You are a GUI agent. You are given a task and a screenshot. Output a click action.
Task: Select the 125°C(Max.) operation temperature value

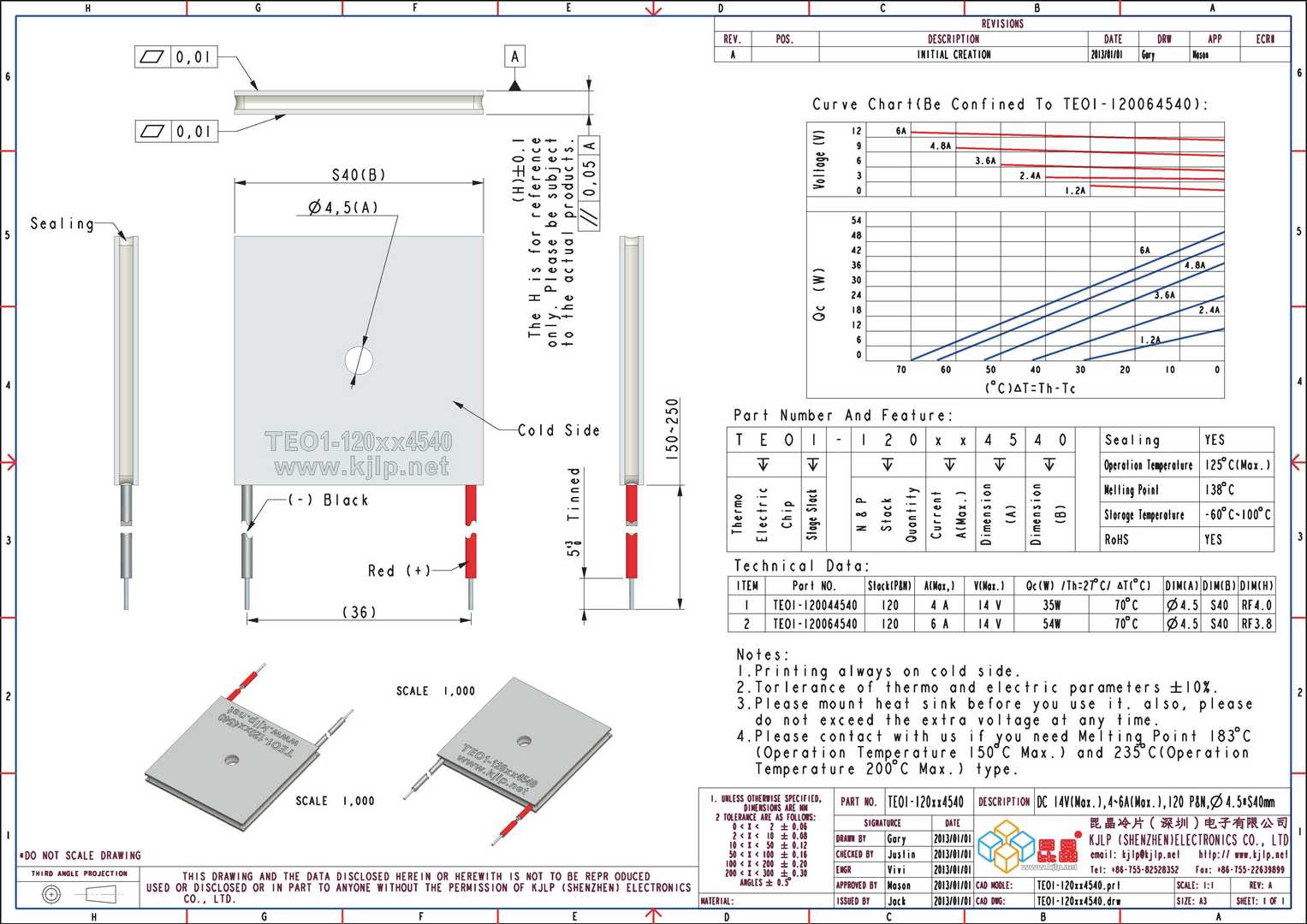point(1237,465)
